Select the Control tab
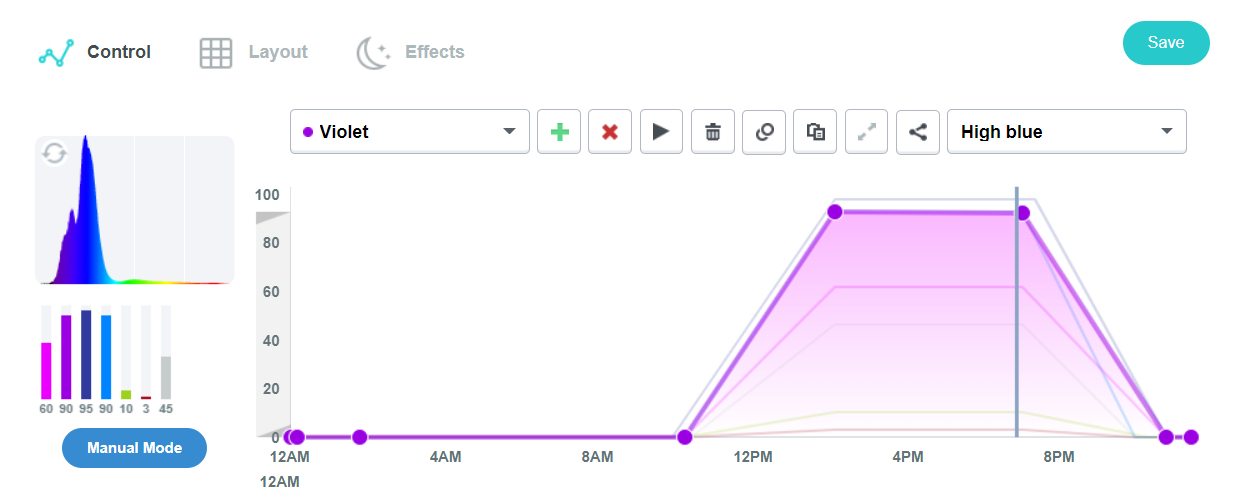The image size is (1245, 502). click(95, 52)
